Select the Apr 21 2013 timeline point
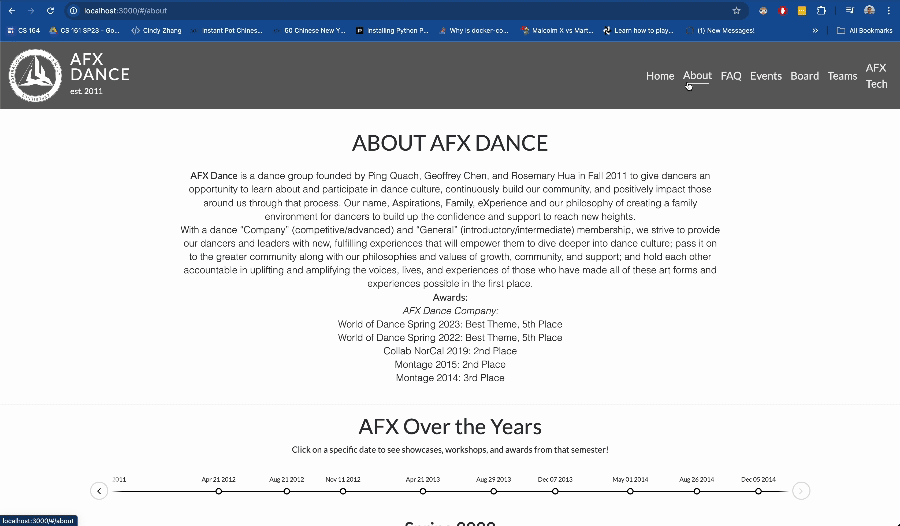Screen dimensions: 900x526 click(x=422, y=491)
